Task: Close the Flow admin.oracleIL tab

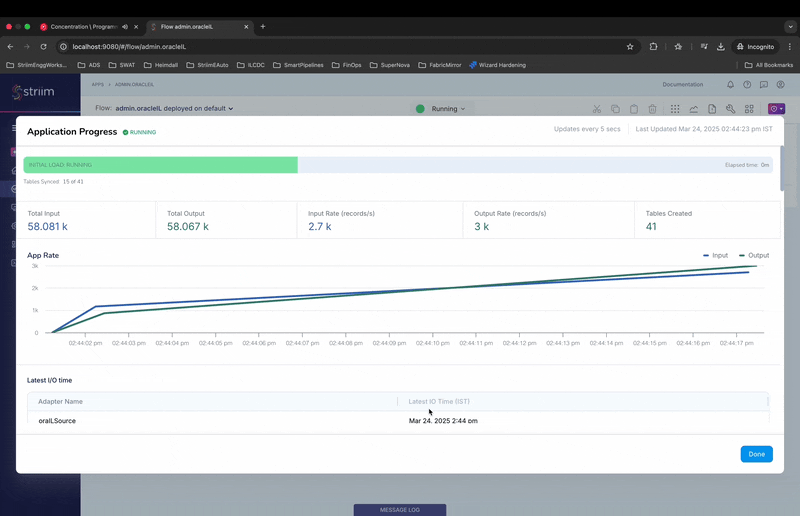Action: pos(246,27)
